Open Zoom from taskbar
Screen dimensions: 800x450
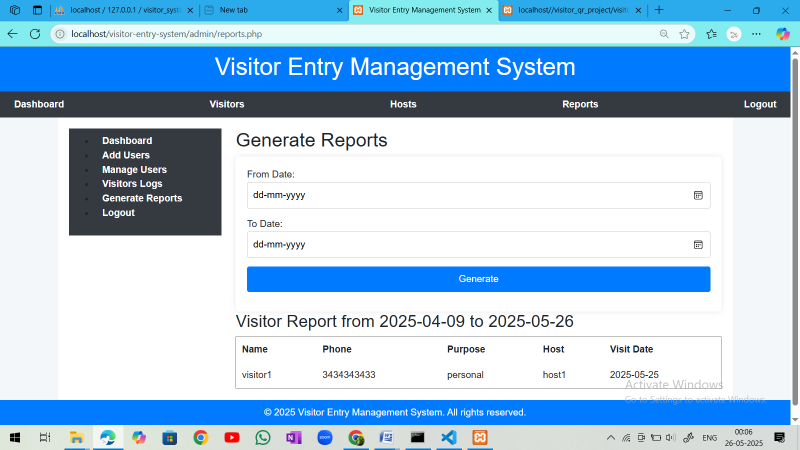pos(325,438)
